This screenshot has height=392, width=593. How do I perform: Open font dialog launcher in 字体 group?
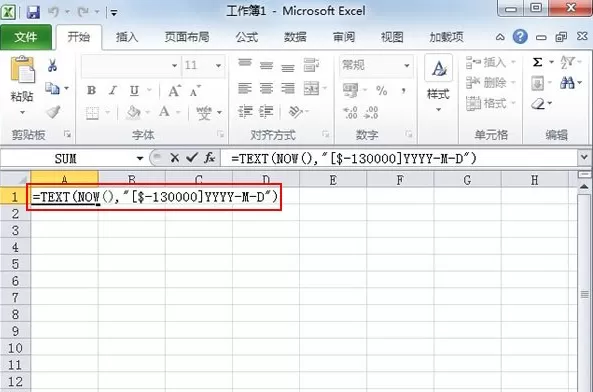(220, 134)
